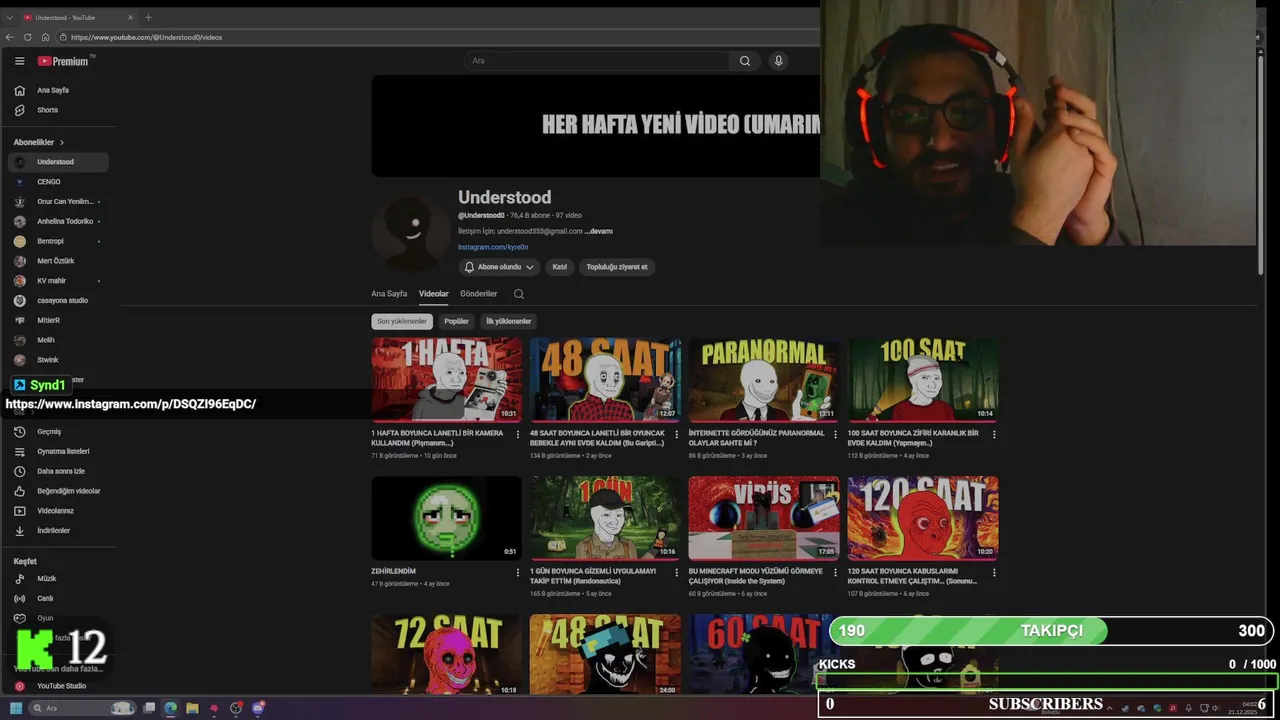Viewport: 1280px width, 720px height.
Task: Select the Popüler filter chip
Action: 456,321
